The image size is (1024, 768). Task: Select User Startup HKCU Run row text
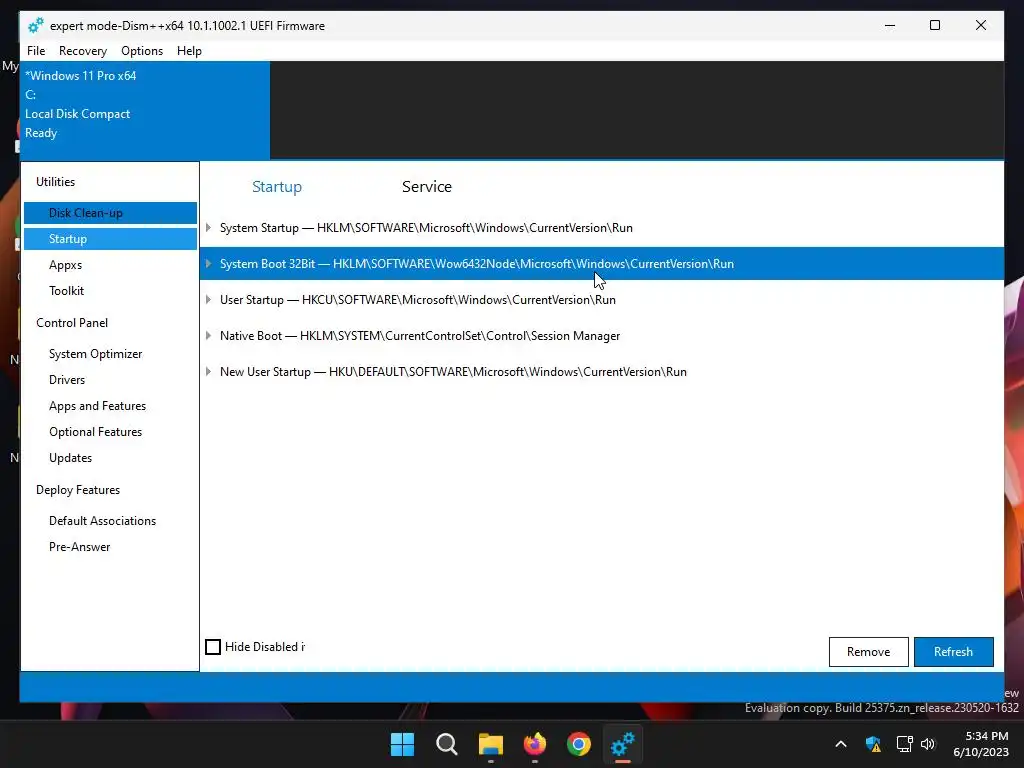(418, 300)
